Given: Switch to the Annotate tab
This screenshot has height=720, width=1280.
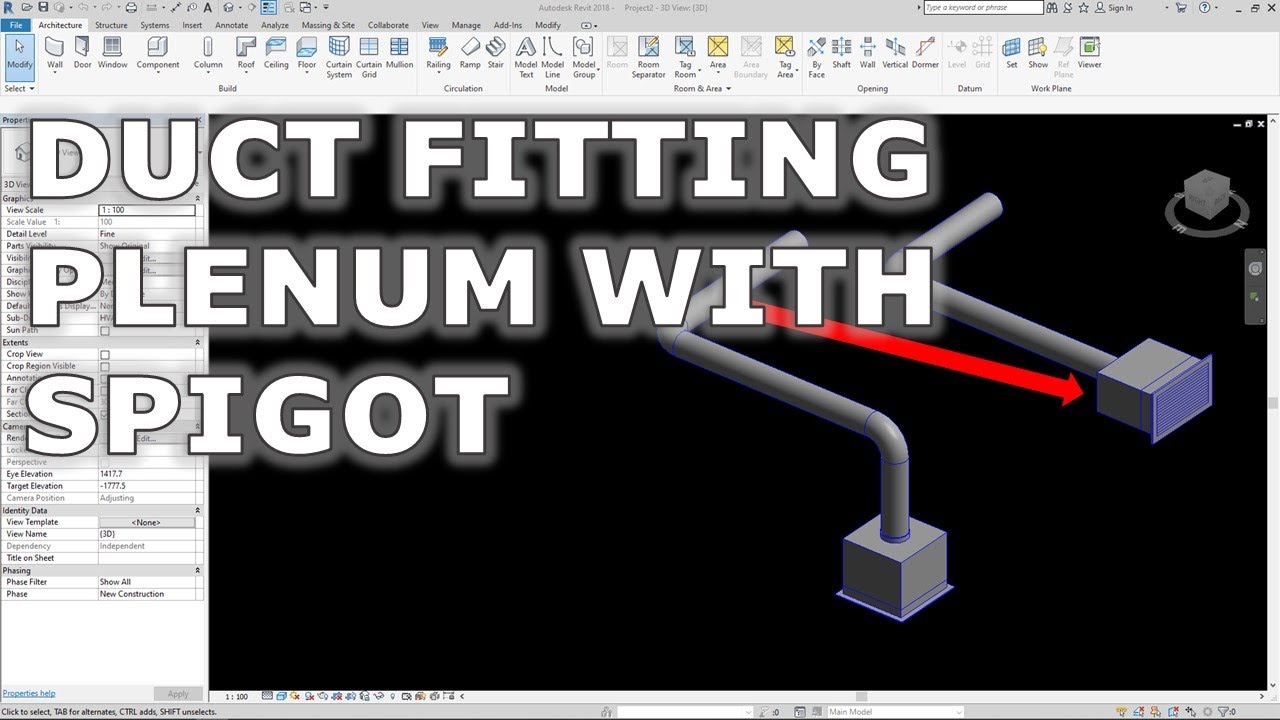Looking at the screenshot, I should pos(232,25).
